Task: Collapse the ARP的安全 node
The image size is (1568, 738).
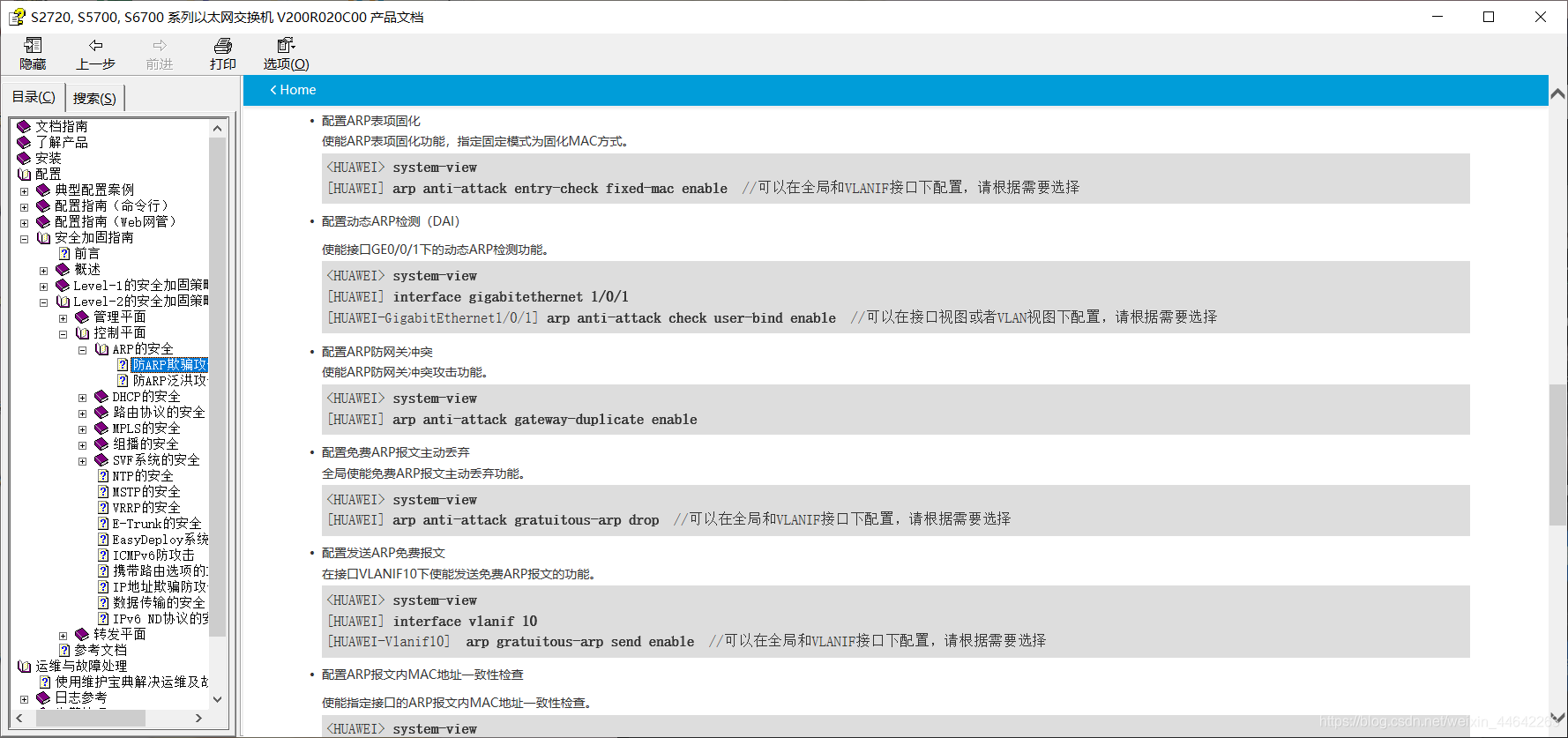Action: 82,350
